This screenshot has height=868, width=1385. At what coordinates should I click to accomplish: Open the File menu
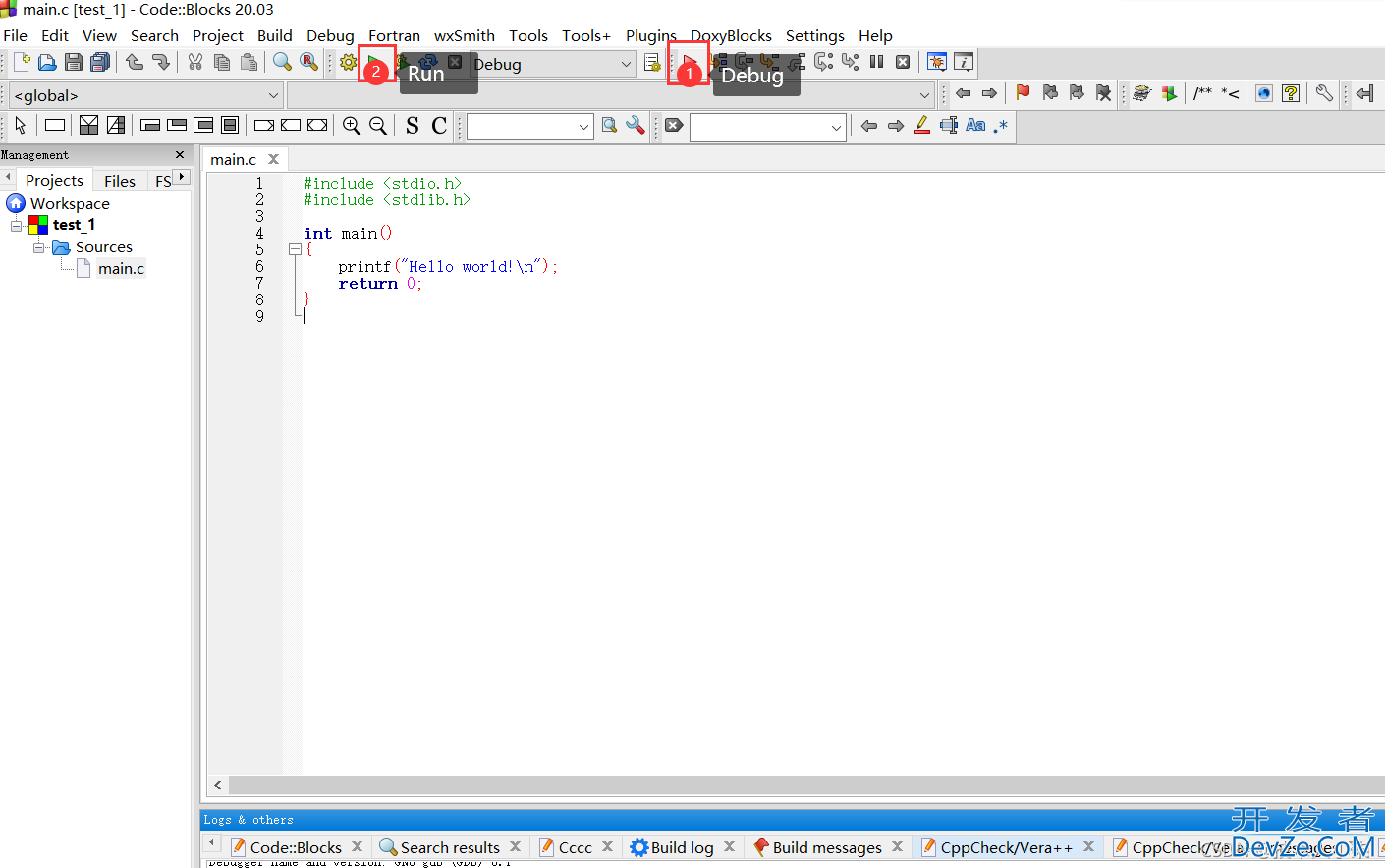click(x=16, y=35)
